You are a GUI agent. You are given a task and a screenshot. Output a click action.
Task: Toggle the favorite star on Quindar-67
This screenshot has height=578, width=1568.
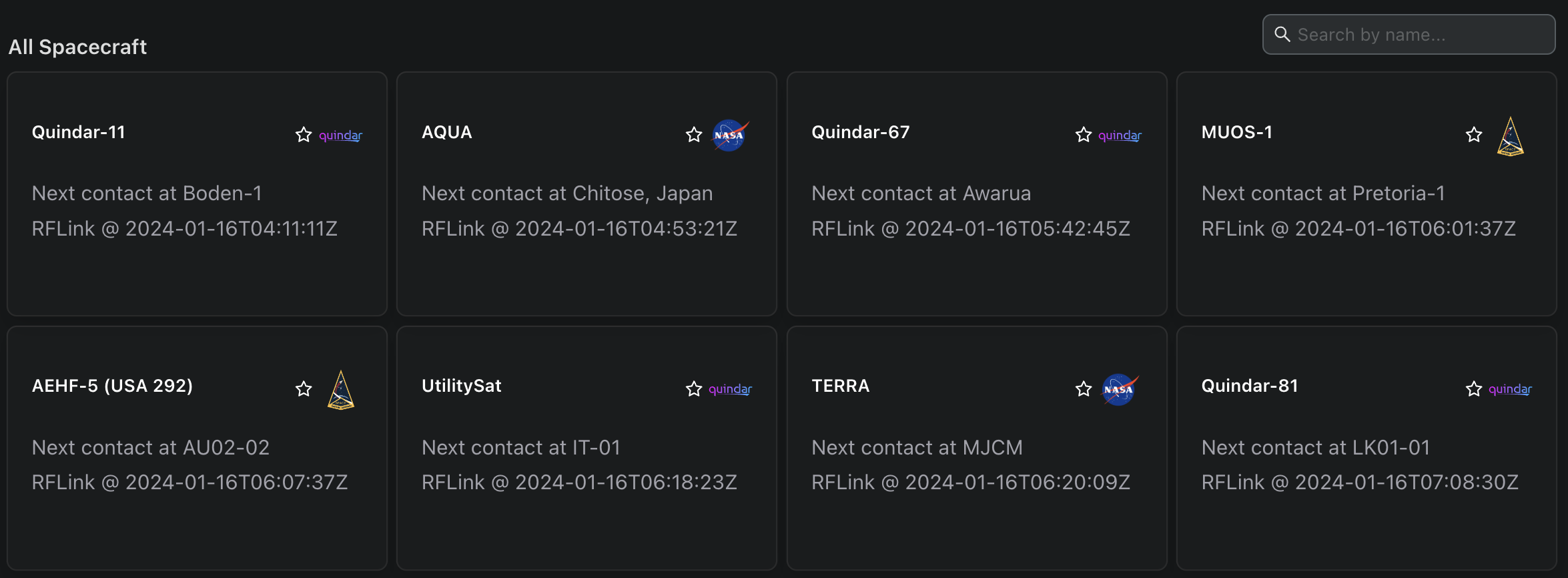(x=1084, y=135)
